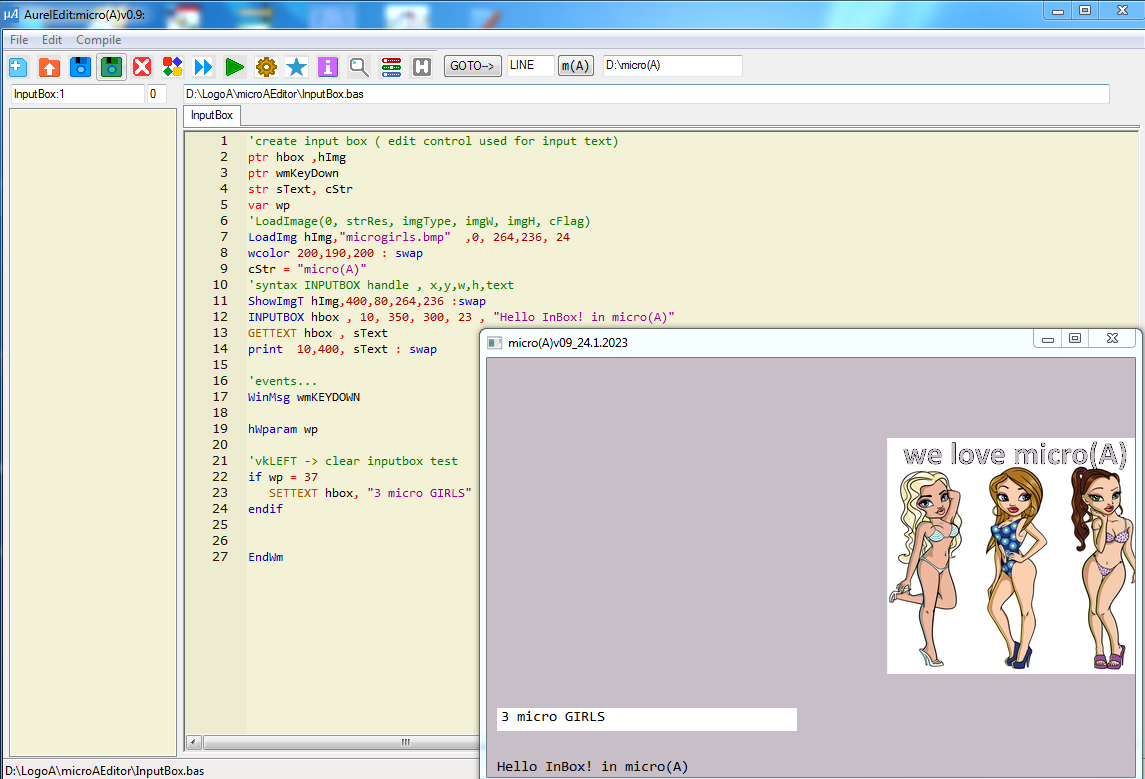Select the InputBox editor tab
This screenshot has width=1145, height=779.
(212, 115)
